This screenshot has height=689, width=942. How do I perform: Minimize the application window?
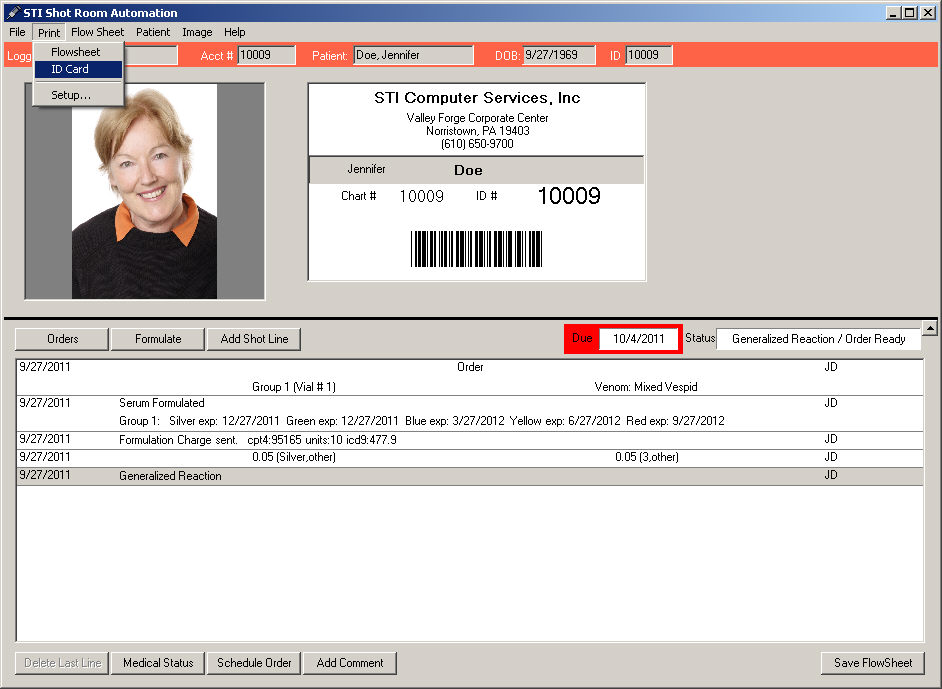[x=893, y=13]
